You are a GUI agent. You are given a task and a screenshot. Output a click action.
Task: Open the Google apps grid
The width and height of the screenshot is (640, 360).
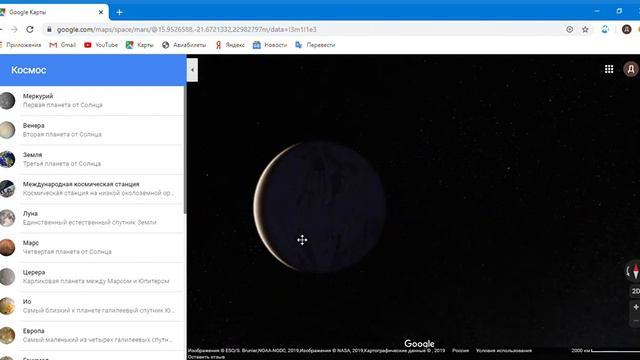tap(609, 69)
